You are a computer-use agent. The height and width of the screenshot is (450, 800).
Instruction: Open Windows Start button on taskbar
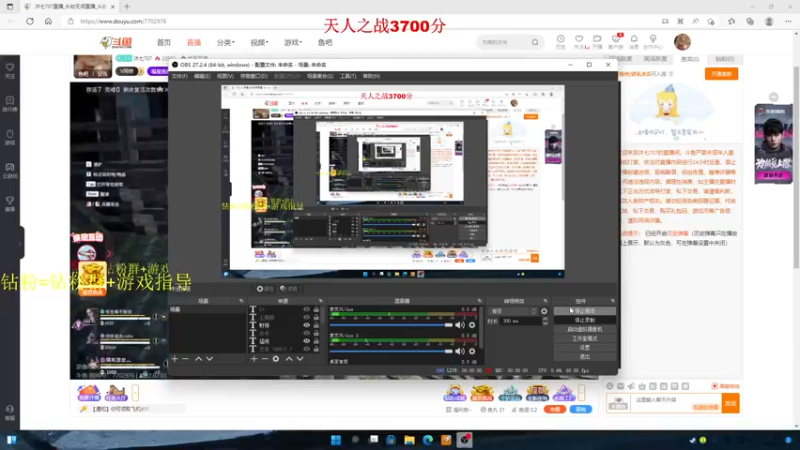tap(336, 440)
